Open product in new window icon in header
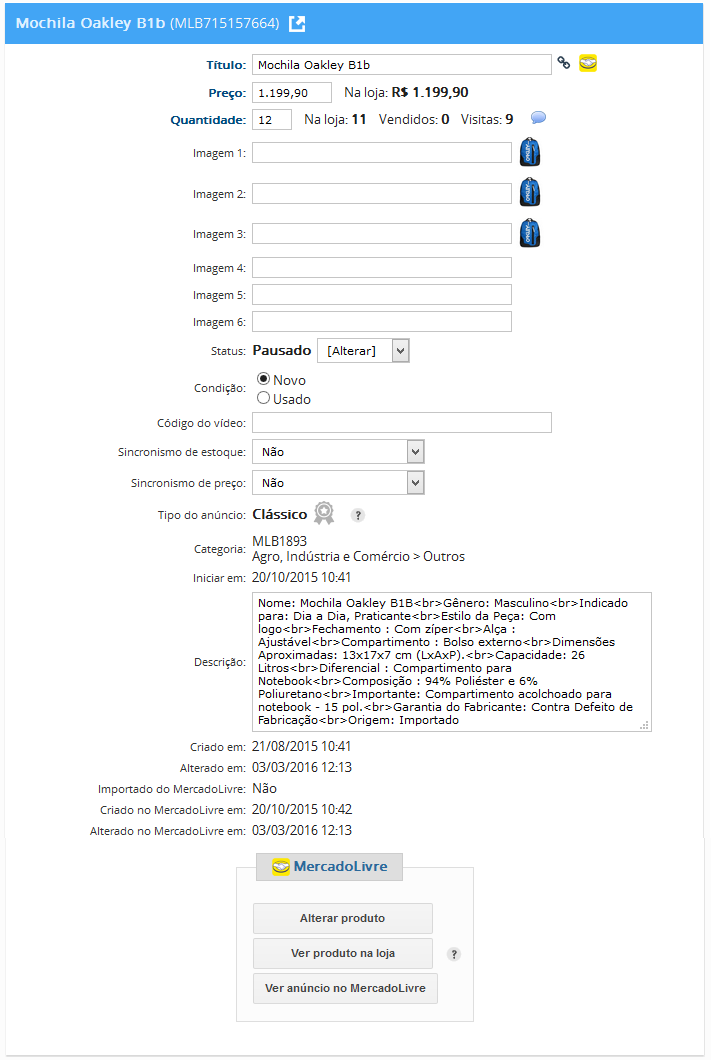The image size is (711, 1060). point(297,24)
